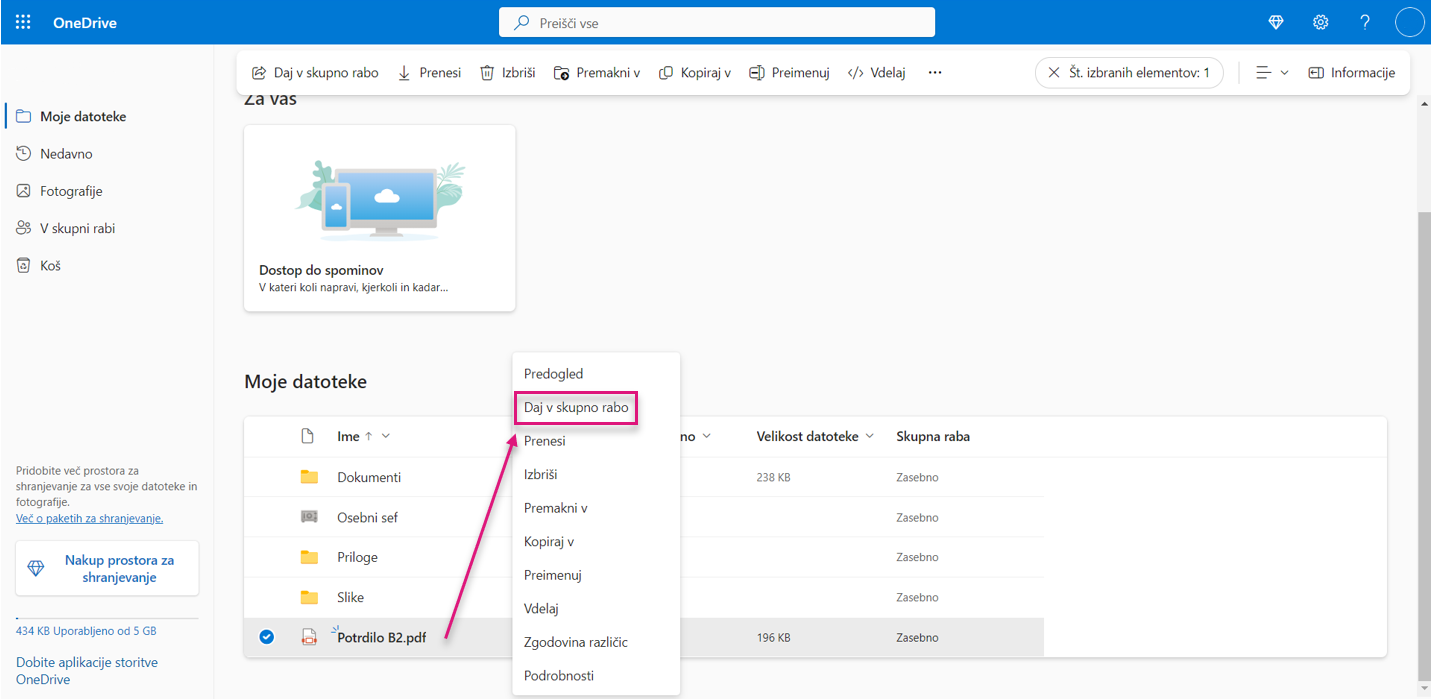Viewport: 1431px width, 700px height.
Task: Open the Informacije details pane
Action: 1351,72
